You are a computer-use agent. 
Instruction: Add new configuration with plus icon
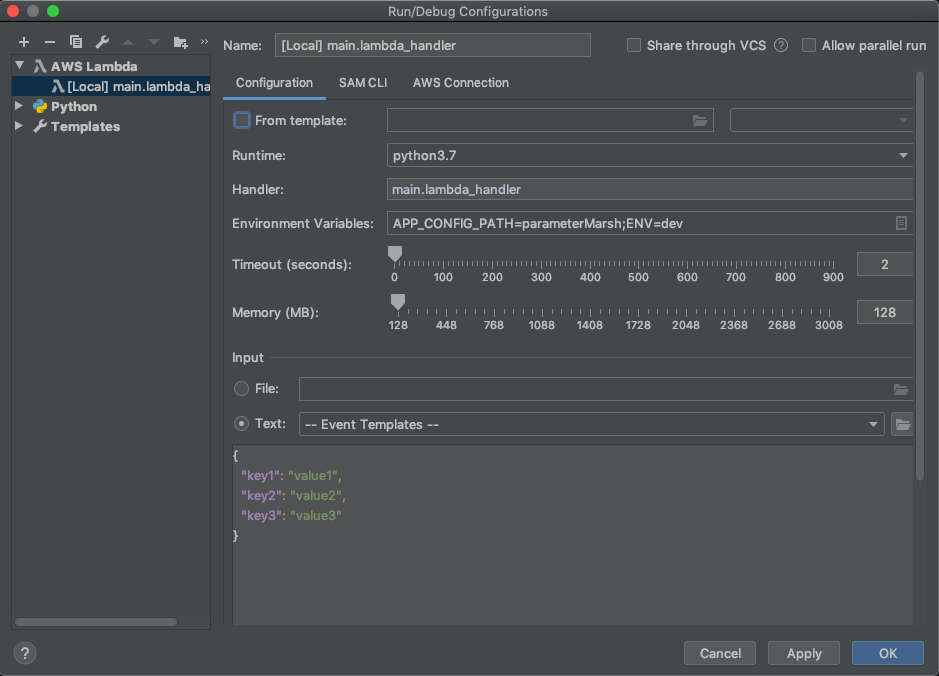(24, 42)
